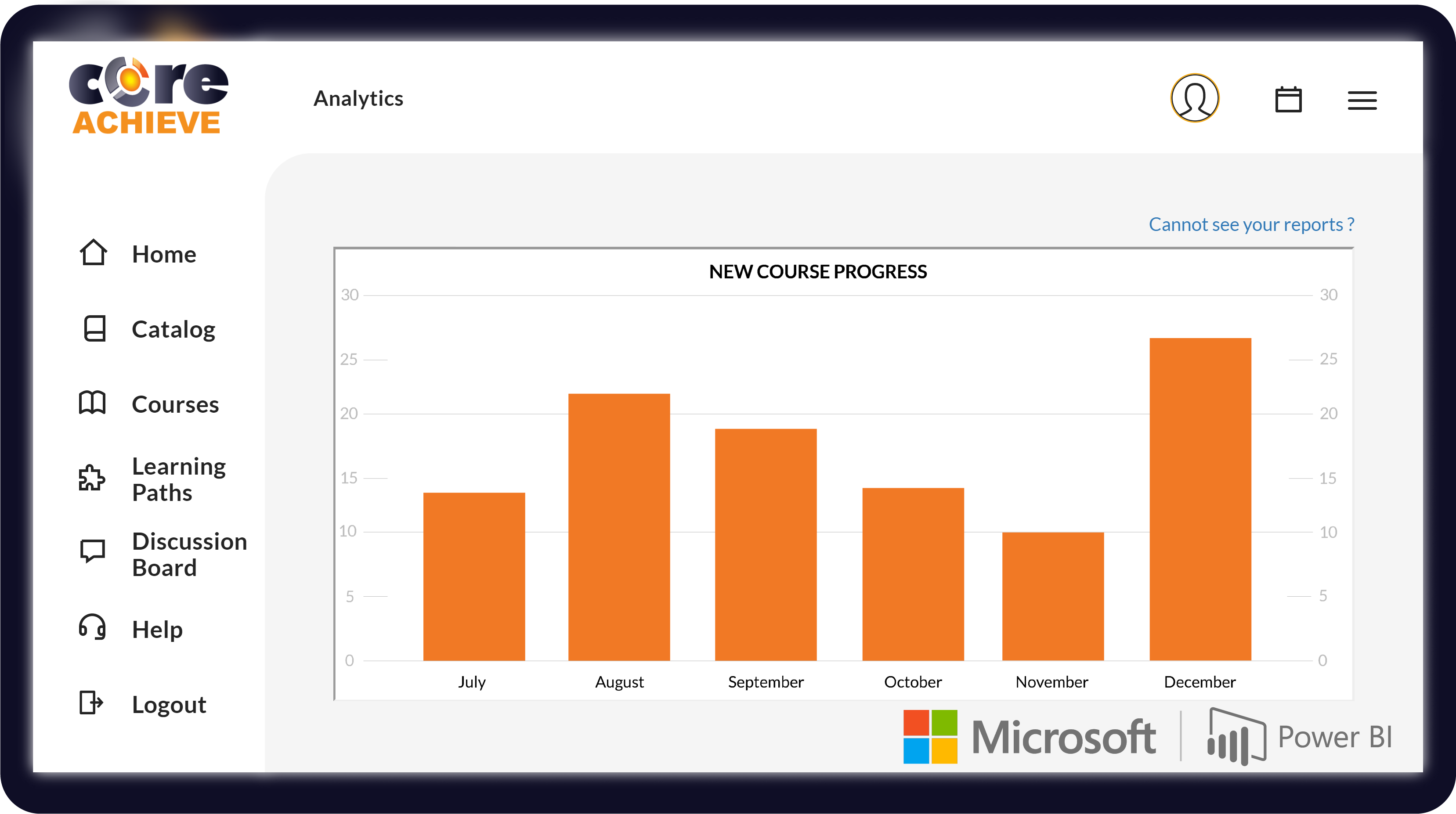Click the Logout text link

(169, 704)
